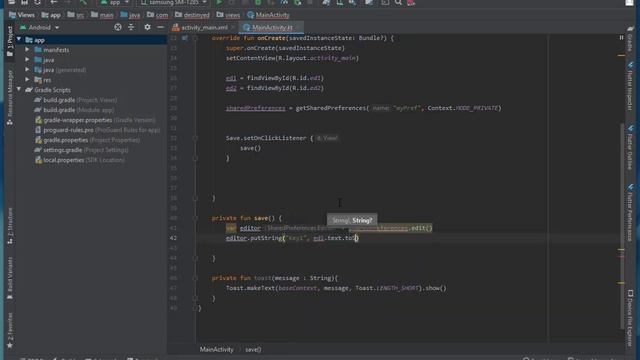The image size is (640, 360).
Task: Open Project panel settings gear
Action: 147,27
